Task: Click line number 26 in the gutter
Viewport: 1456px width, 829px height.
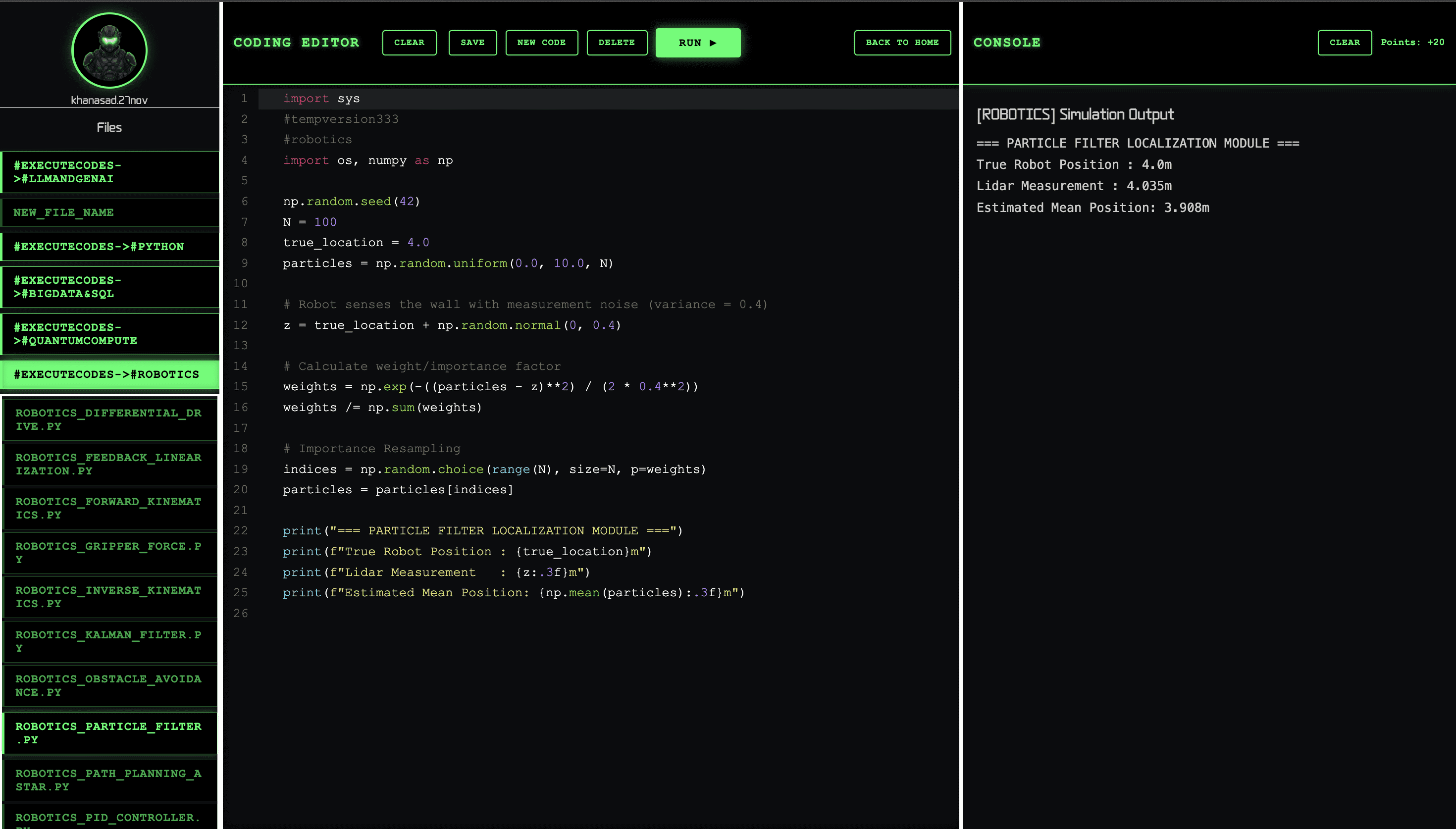Action: (241, 613)
